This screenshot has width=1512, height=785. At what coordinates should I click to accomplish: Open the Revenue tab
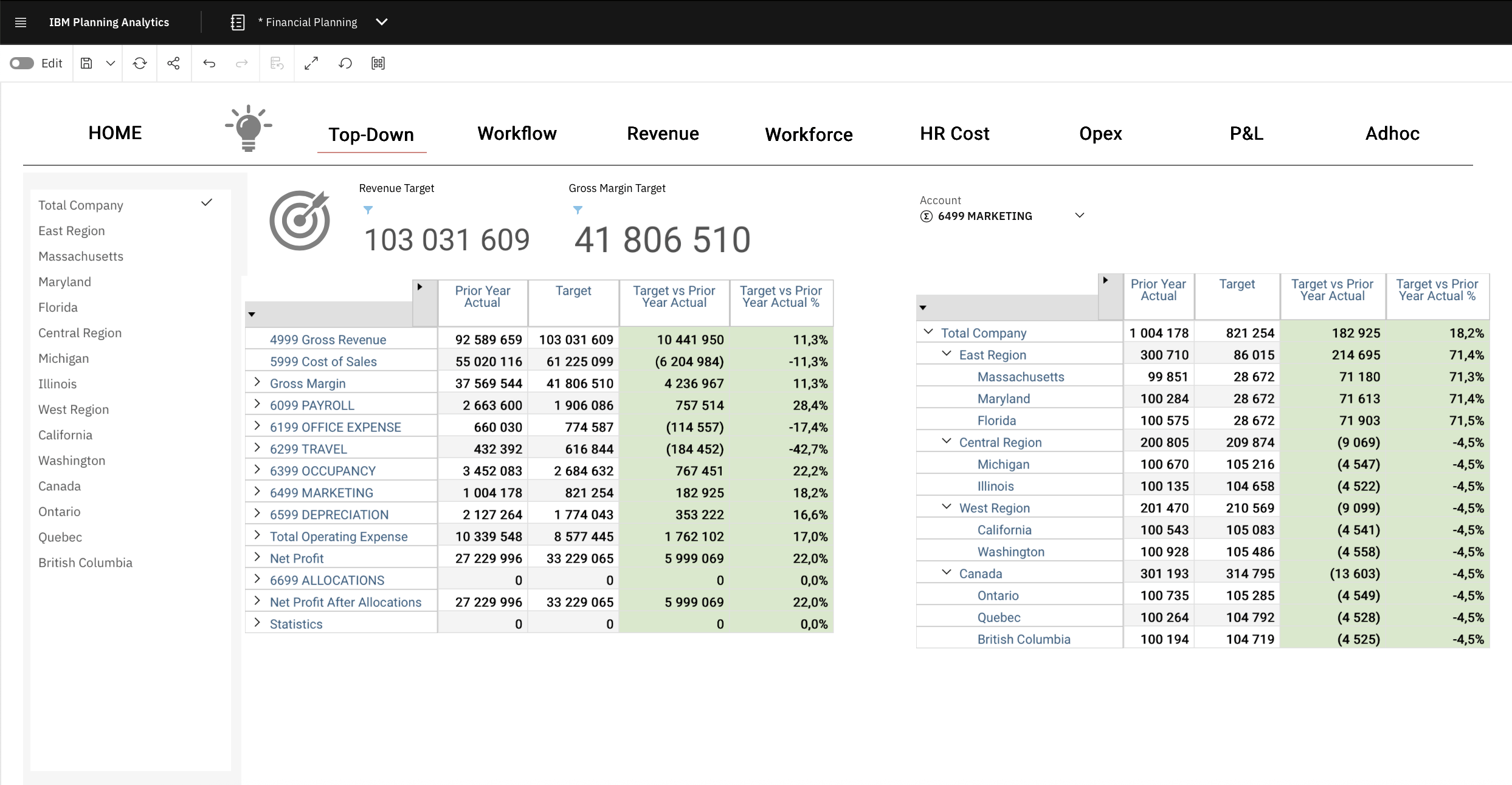[663, 134]
